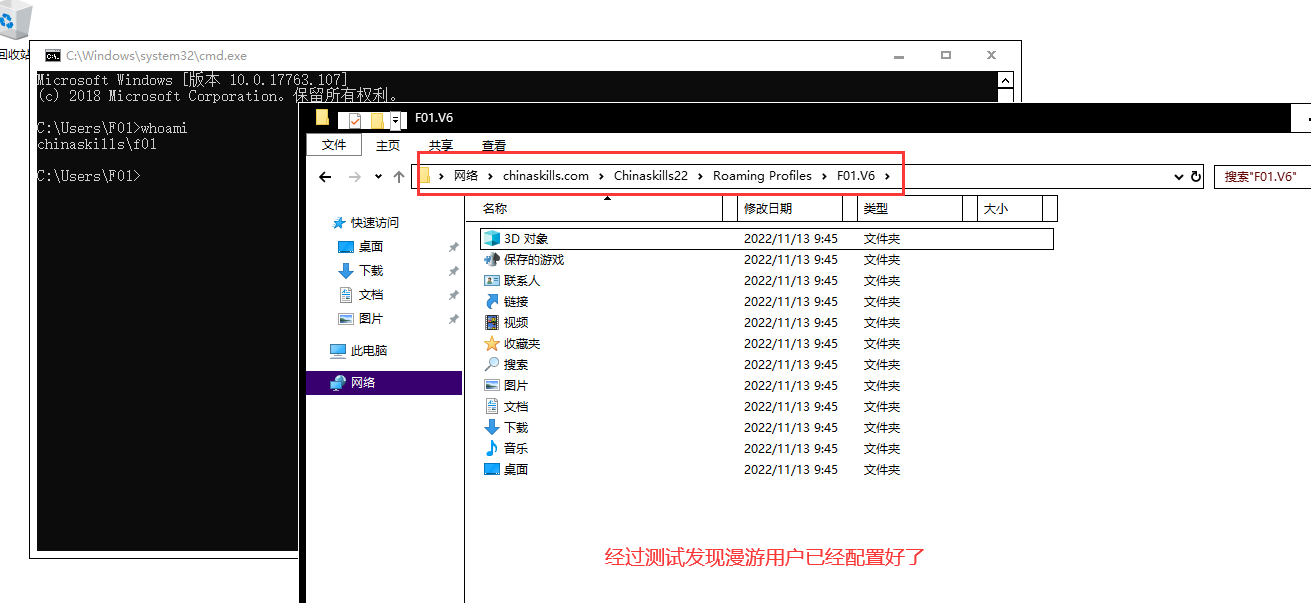Select the 视频 folder icon
The image size is (1311, 603).
tap(491, 323)
